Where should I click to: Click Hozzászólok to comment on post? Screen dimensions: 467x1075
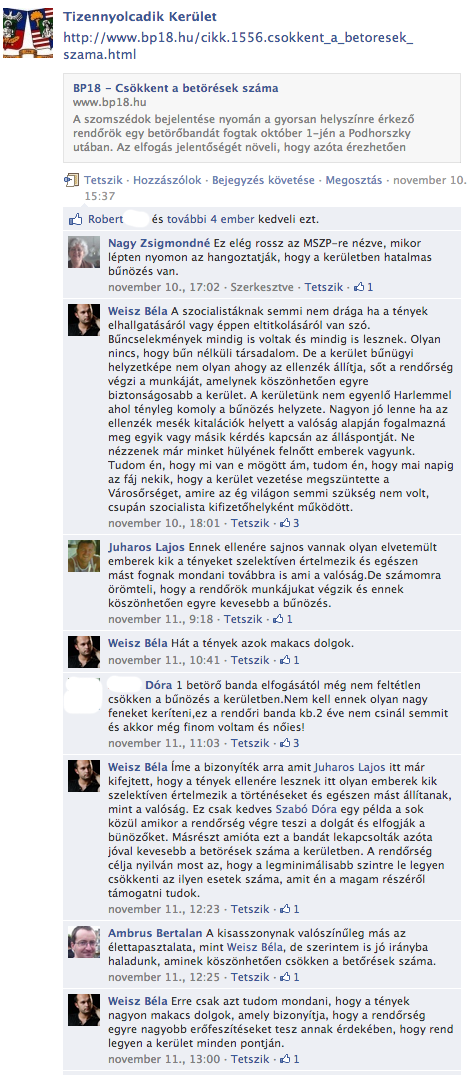(x=167, y=180)
